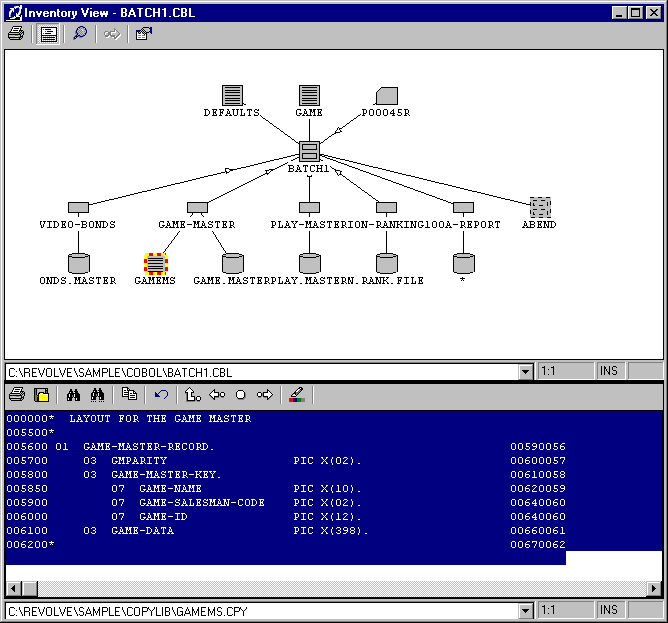
Task: Select the ABEND node in the diagram
Action: tap(540, 207)
